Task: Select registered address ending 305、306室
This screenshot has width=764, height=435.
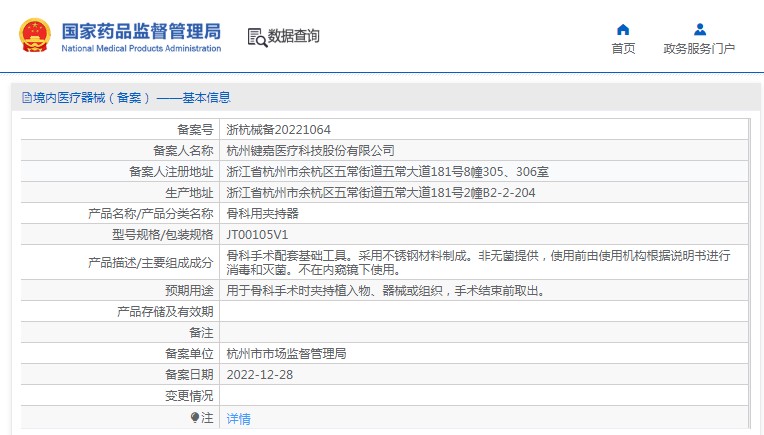Action: pos(387,171)
